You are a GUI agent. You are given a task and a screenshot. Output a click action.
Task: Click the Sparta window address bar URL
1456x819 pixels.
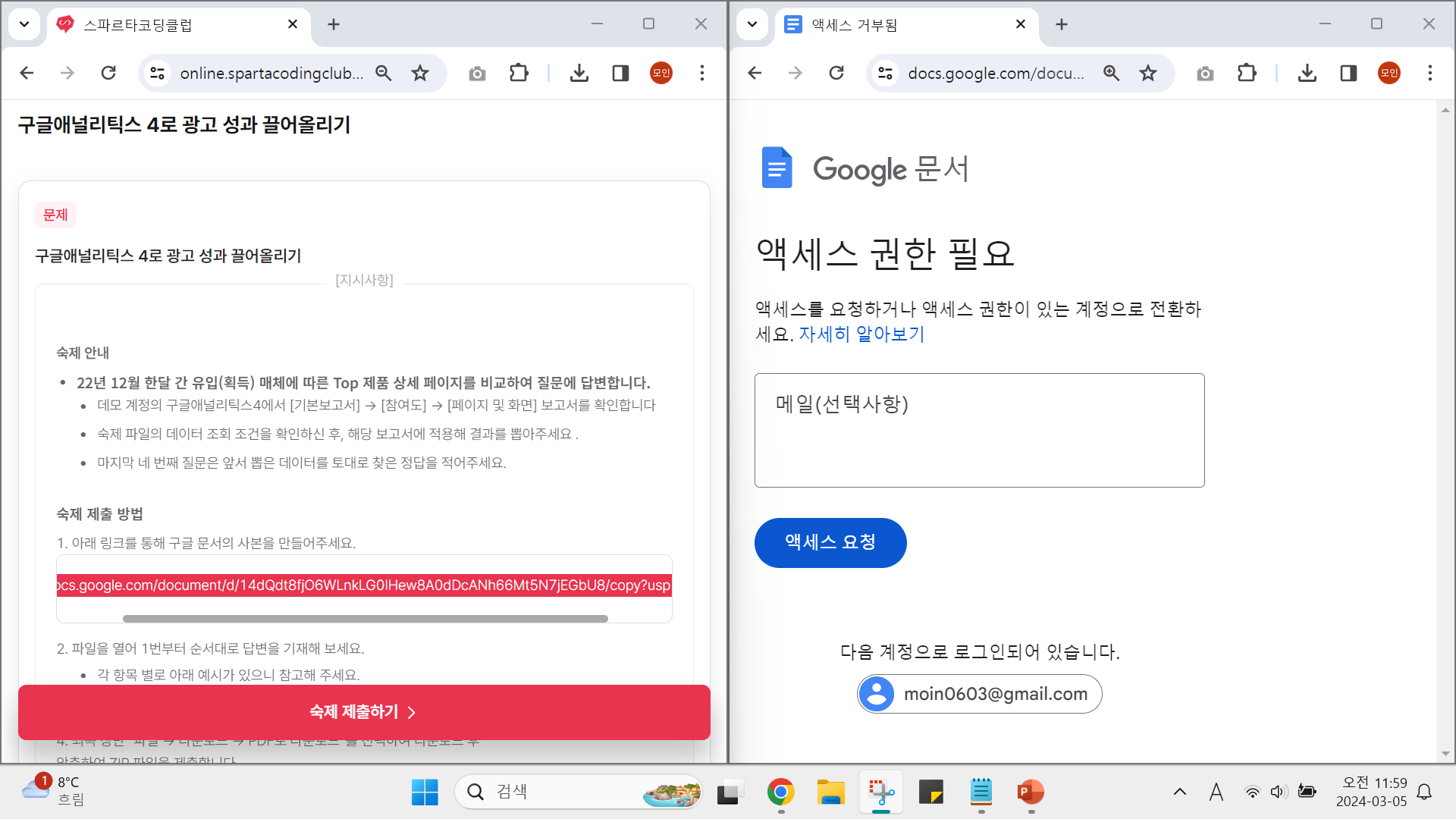point(271,73)
